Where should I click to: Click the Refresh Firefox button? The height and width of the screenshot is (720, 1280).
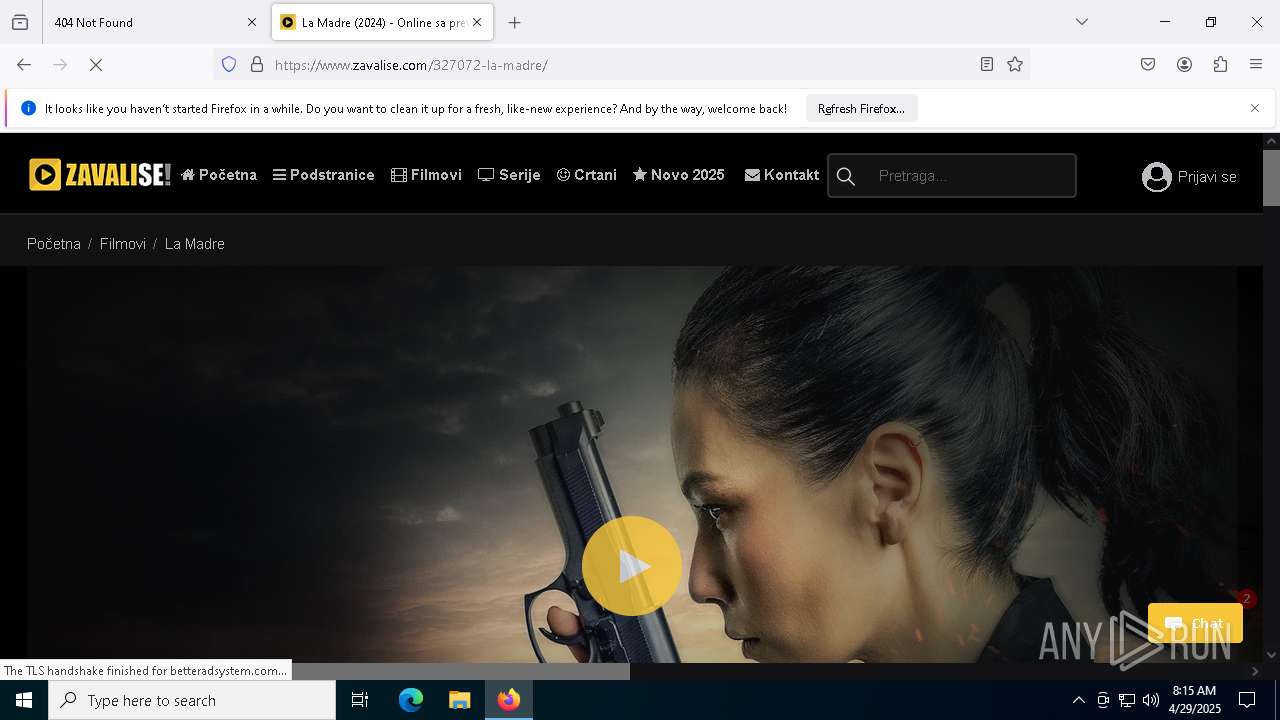click(861, 108)
